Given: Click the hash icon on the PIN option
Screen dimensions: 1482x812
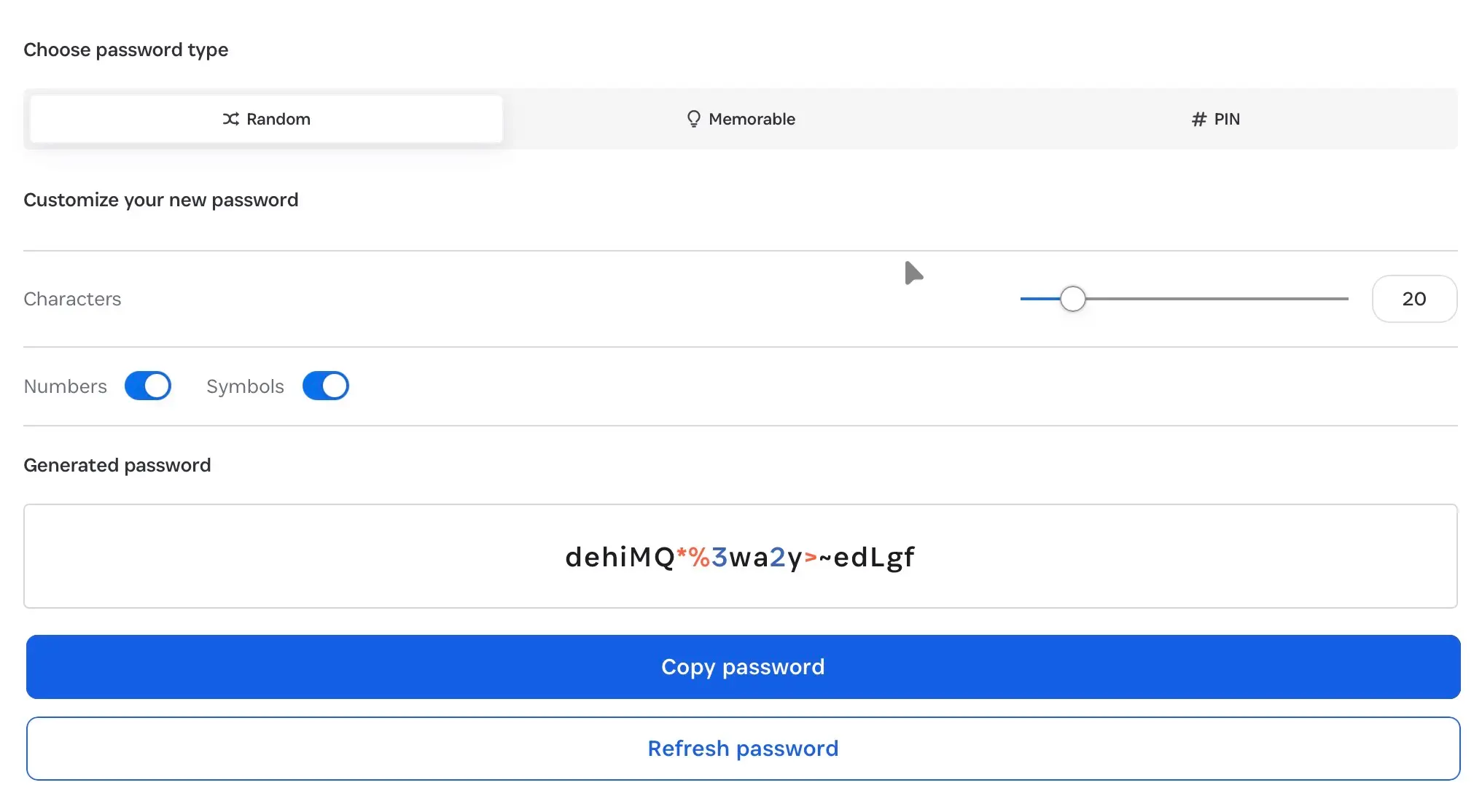Looking at the screenshot, I should point(1197,119).
